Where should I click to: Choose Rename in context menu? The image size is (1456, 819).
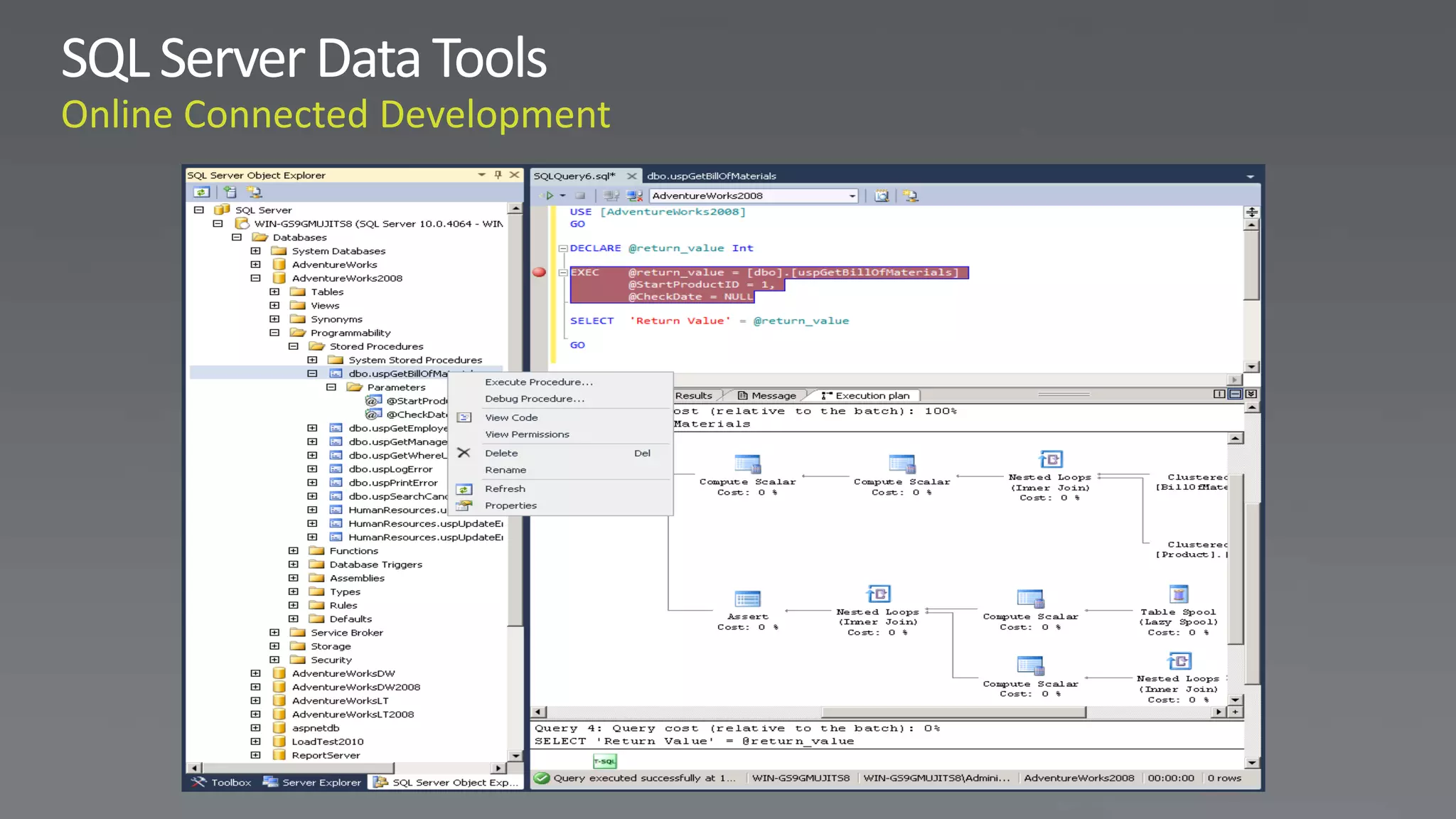pyautogui.click(x=505, y=470)
